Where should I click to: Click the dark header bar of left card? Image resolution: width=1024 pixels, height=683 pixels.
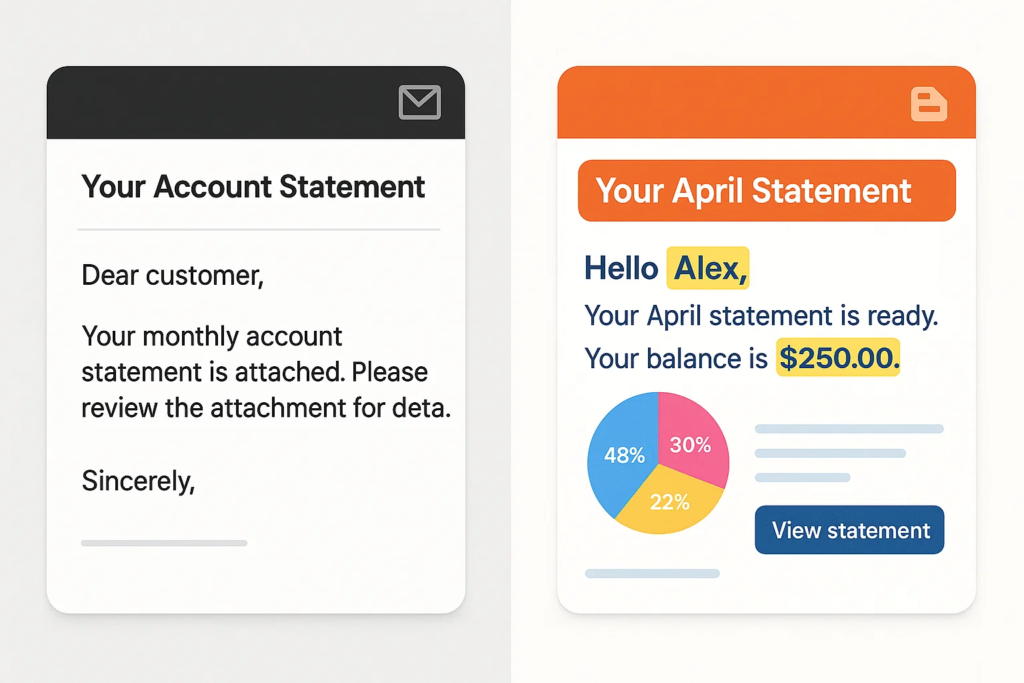[220, 103]
